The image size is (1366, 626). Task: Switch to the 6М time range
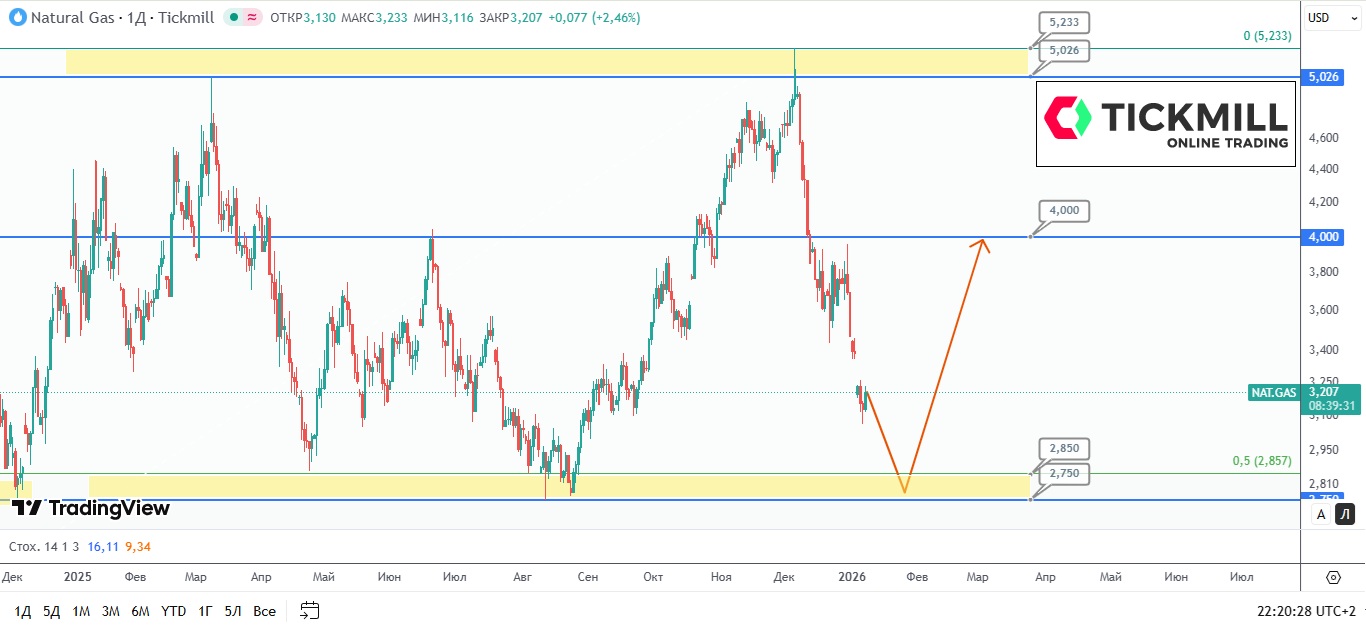(140, 611)
